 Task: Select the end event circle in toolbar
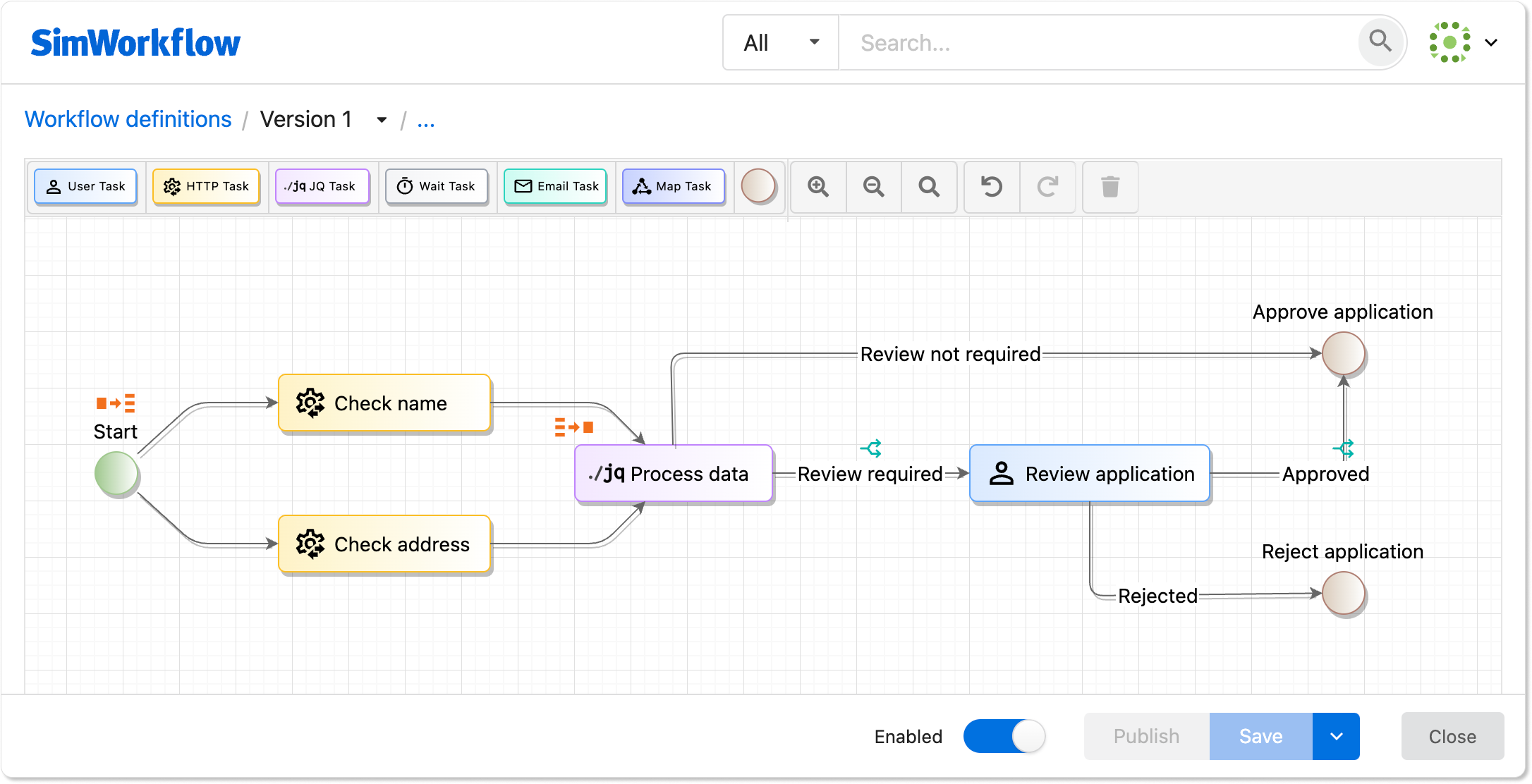758,187
